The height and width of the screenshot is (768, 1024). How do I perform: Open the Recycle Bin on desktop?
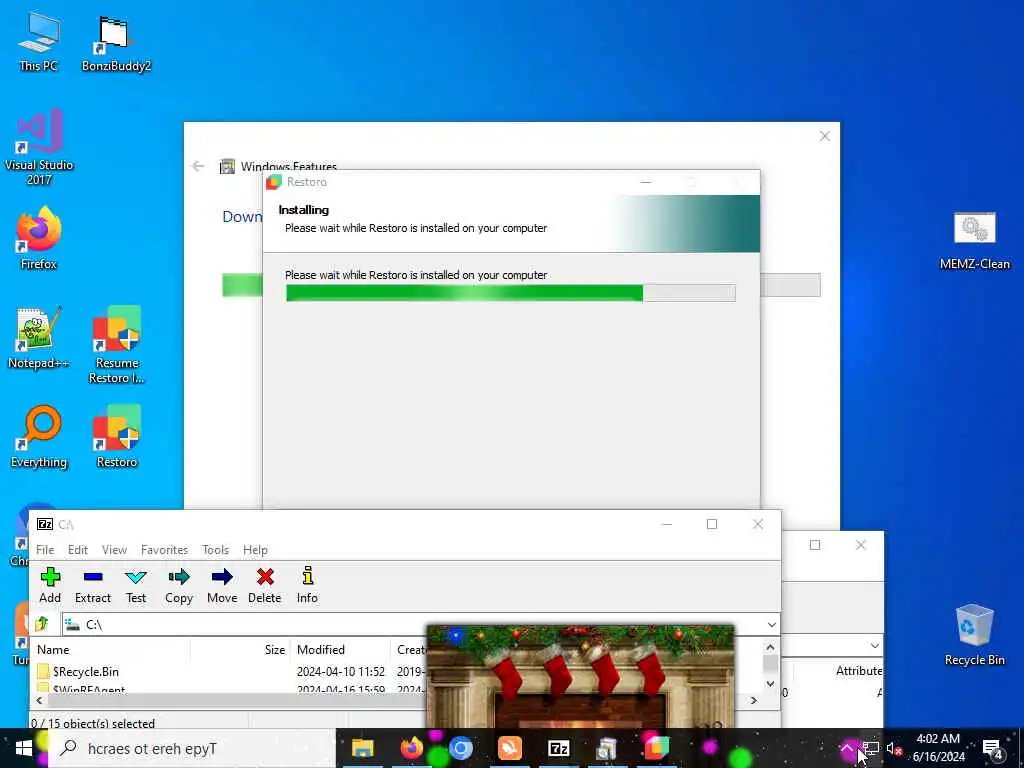click(x=974, y=635)
